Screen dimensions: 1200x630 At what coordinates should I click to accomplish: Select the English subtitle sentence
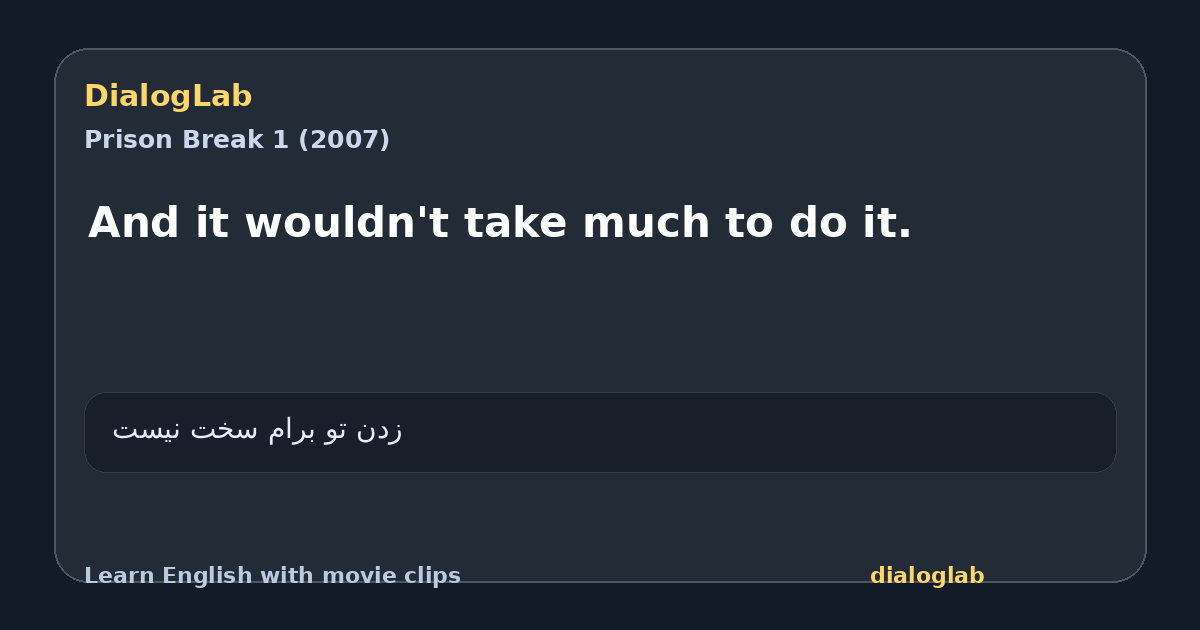500,223
